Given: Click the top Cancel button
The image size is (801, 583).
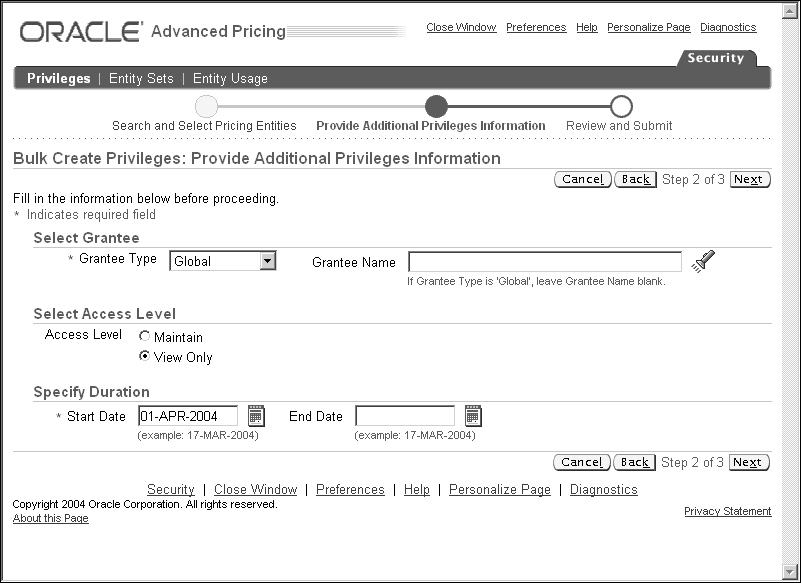Looking at the screenshot, I should pyautogui.click(x=582, y=179).
